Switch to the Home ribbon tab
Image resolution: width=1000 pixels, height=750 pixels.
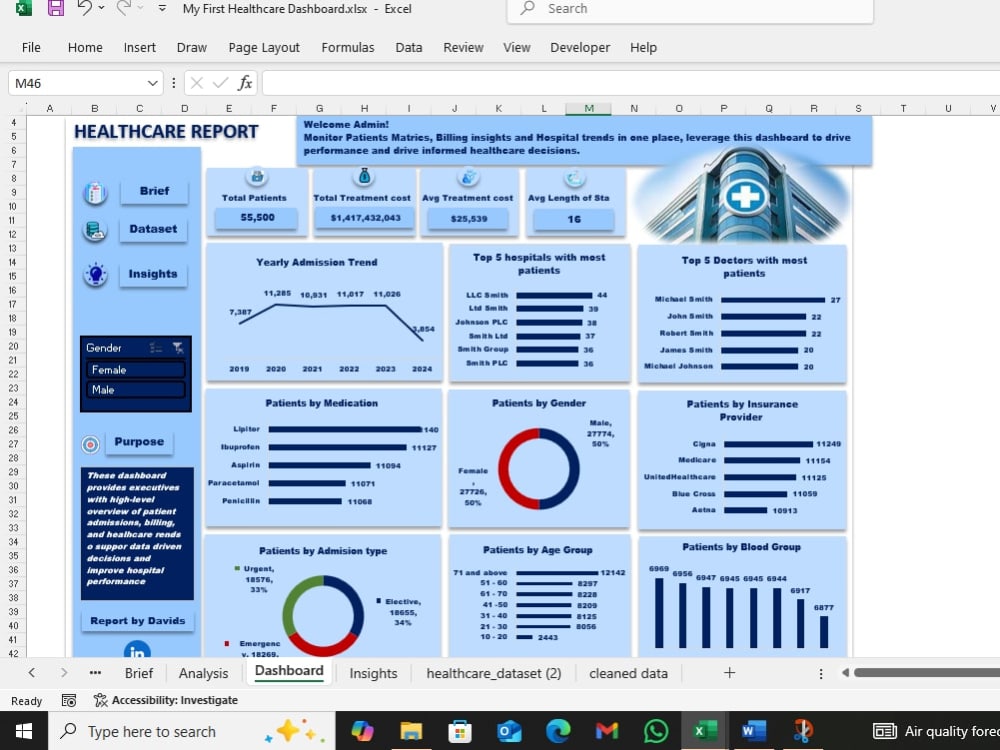[x=85, y=48]
